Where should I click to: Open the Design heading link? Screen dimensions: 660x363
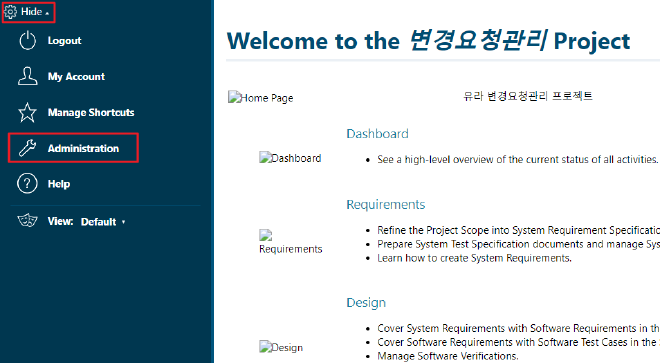(x=366, y=302)
